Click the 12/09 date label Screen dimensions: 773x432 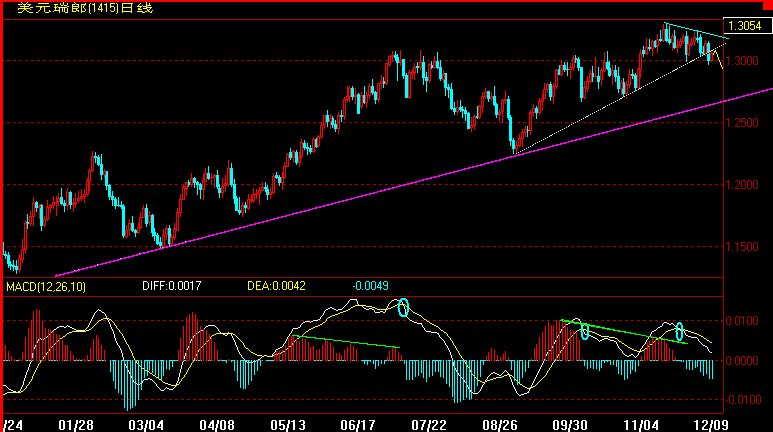pyautogui.click(x=710, y=425)
